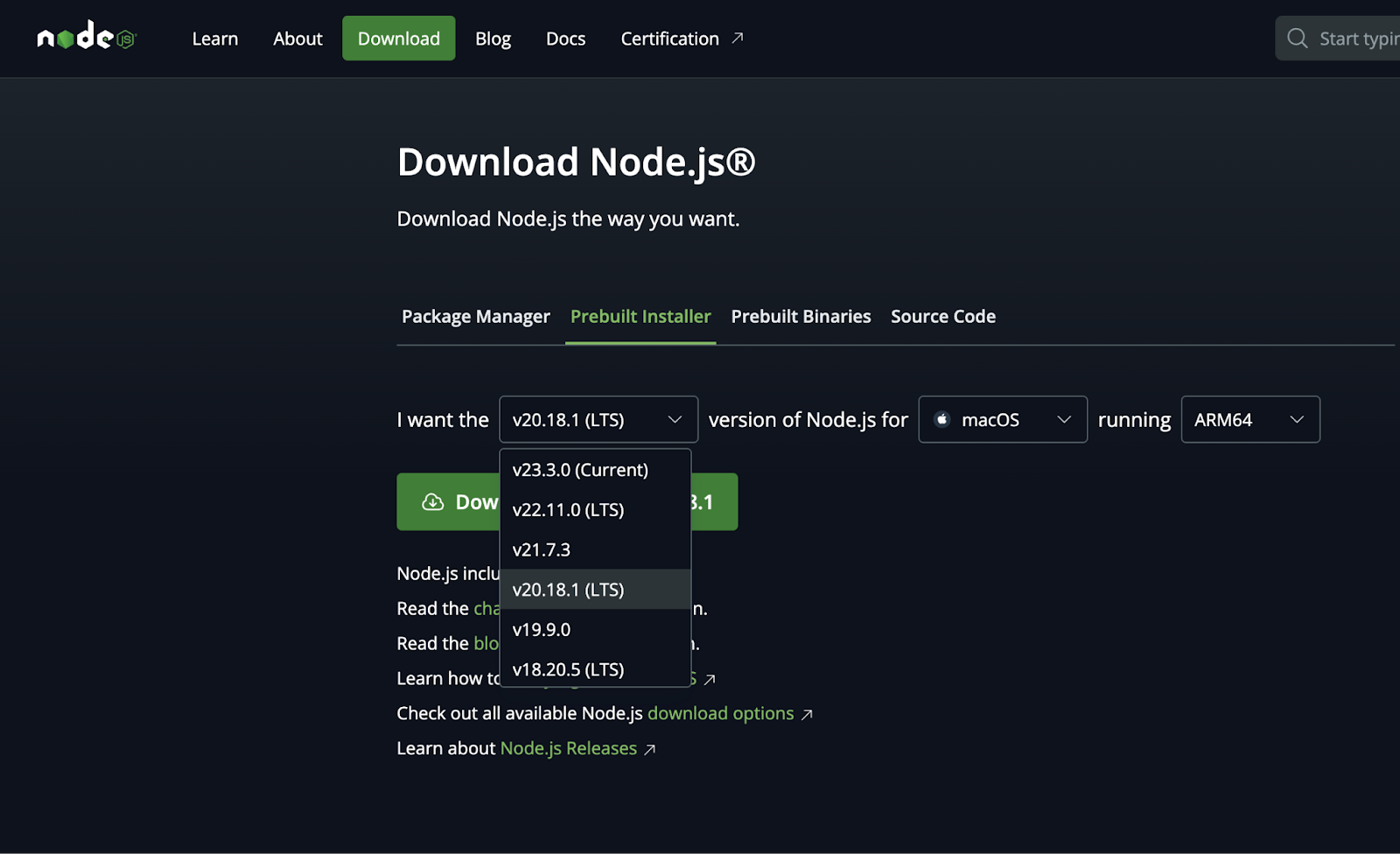Switch to Source Code tab
Image resolution: width=1400 pixels, height=854 pixels.
coord(943,317)
